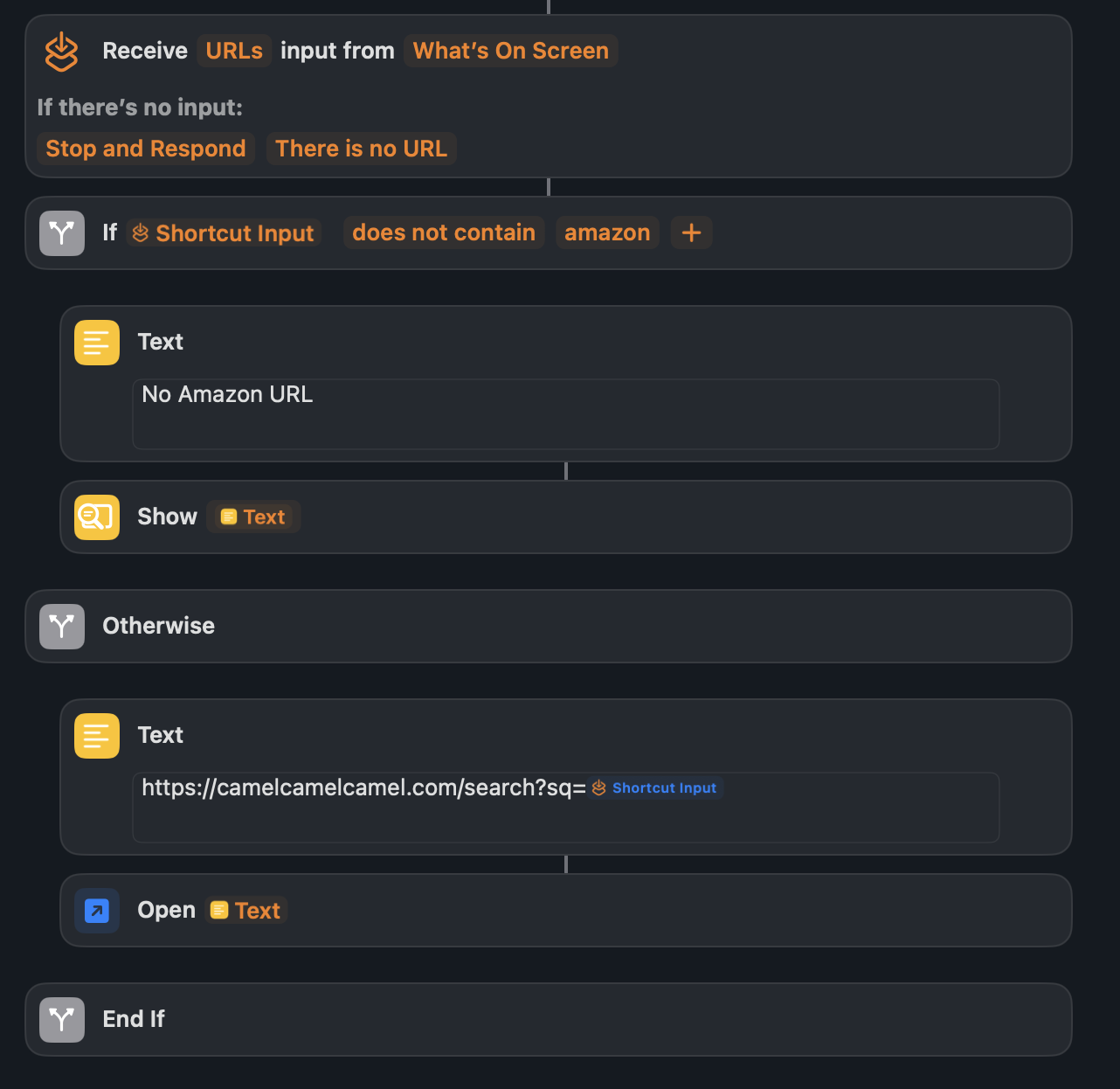Change the What's On Screen input source
This screenshot has height=1089, width=1120.
(x=510, y=52)
